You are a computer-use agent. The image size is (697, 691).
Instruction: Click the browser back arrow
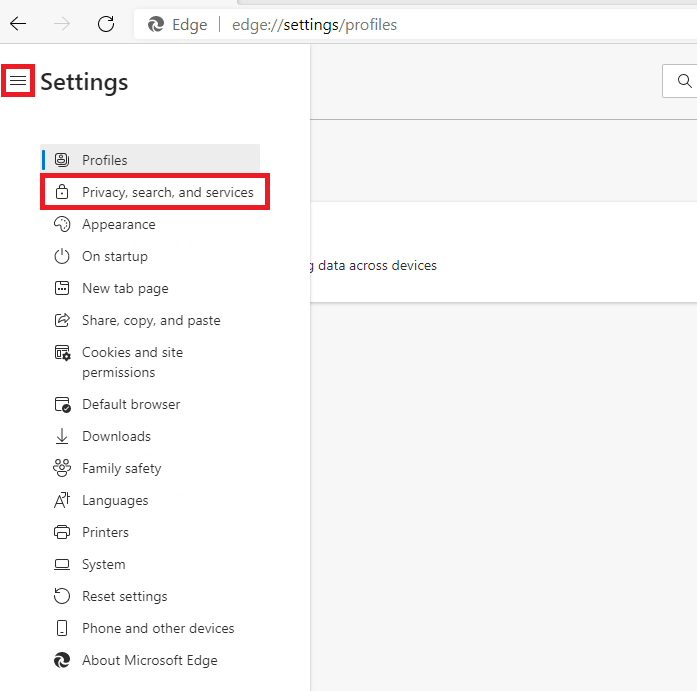[19, 25]
